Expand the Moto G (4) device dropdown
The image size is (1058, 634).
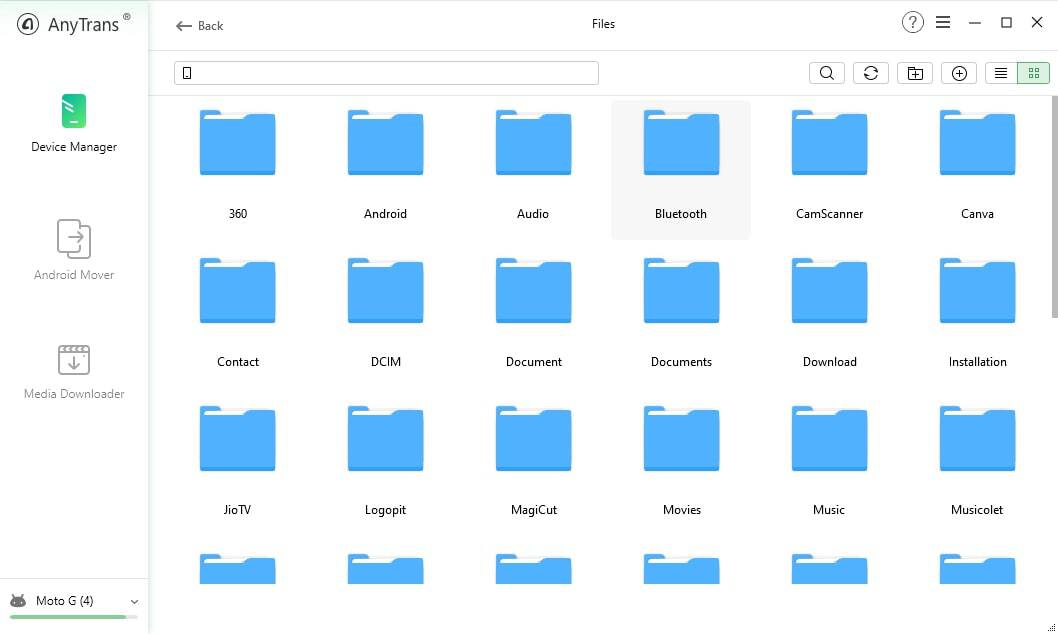134,602
